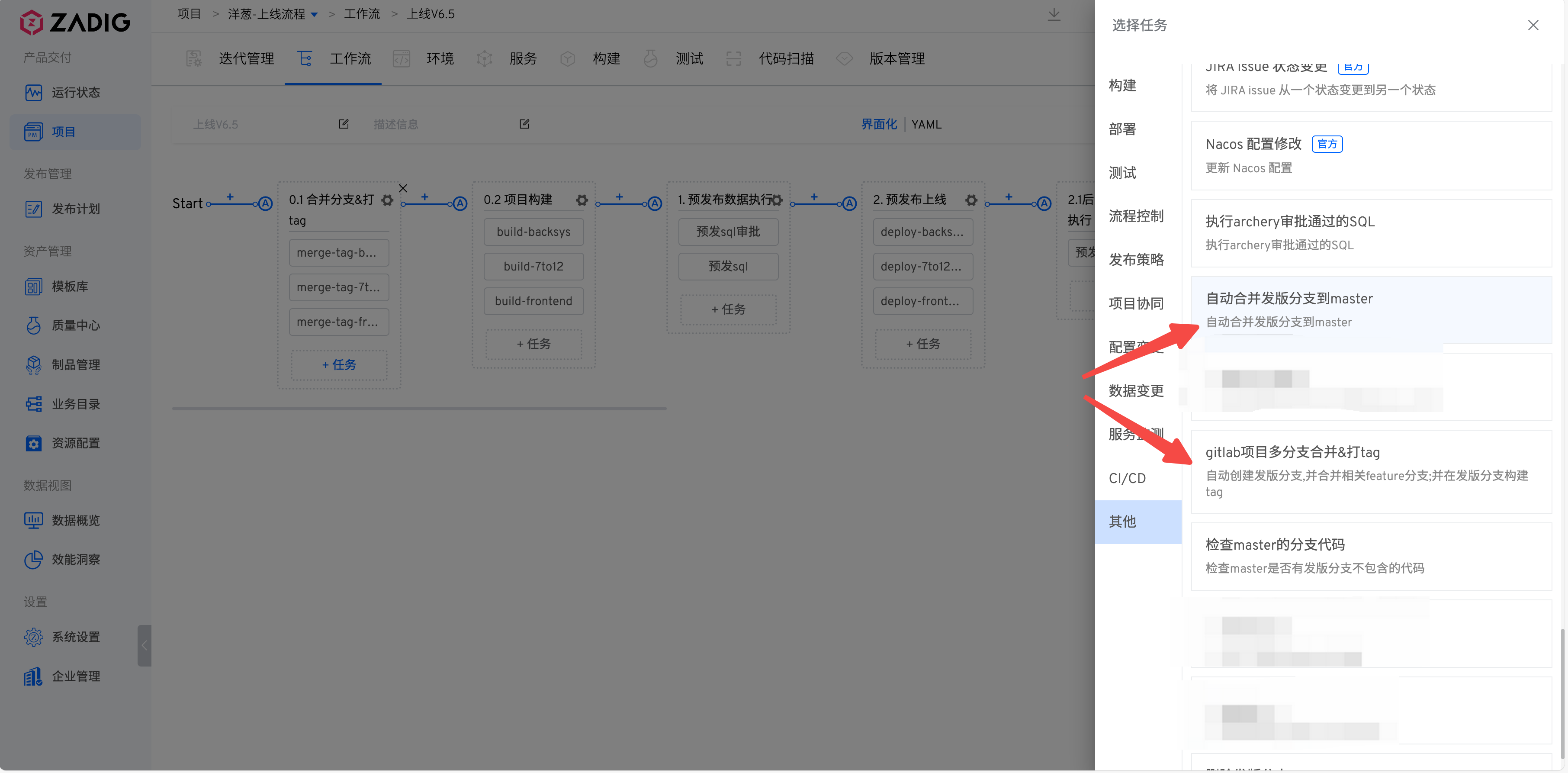Open 运行状态 in the sidebar

point(75,93)
